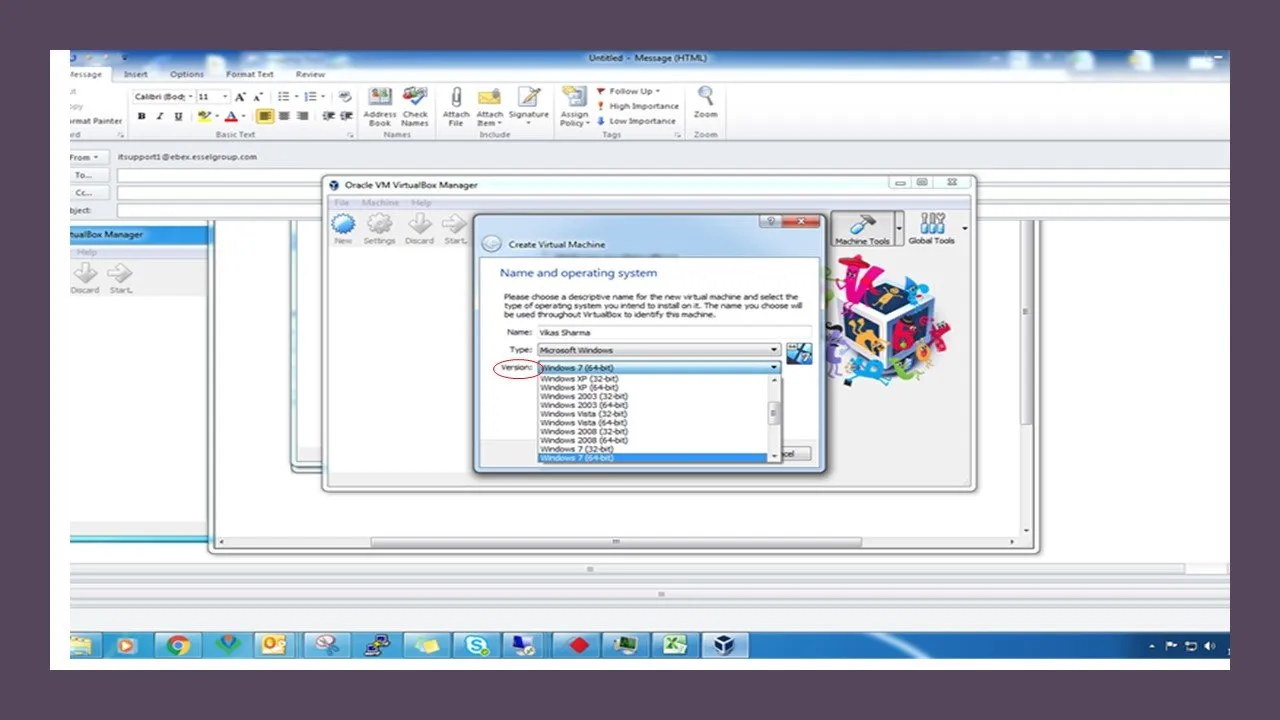1280x720 pixels.
Task: Open font size dropdown showing 11
Action: (x=225, y=97)
